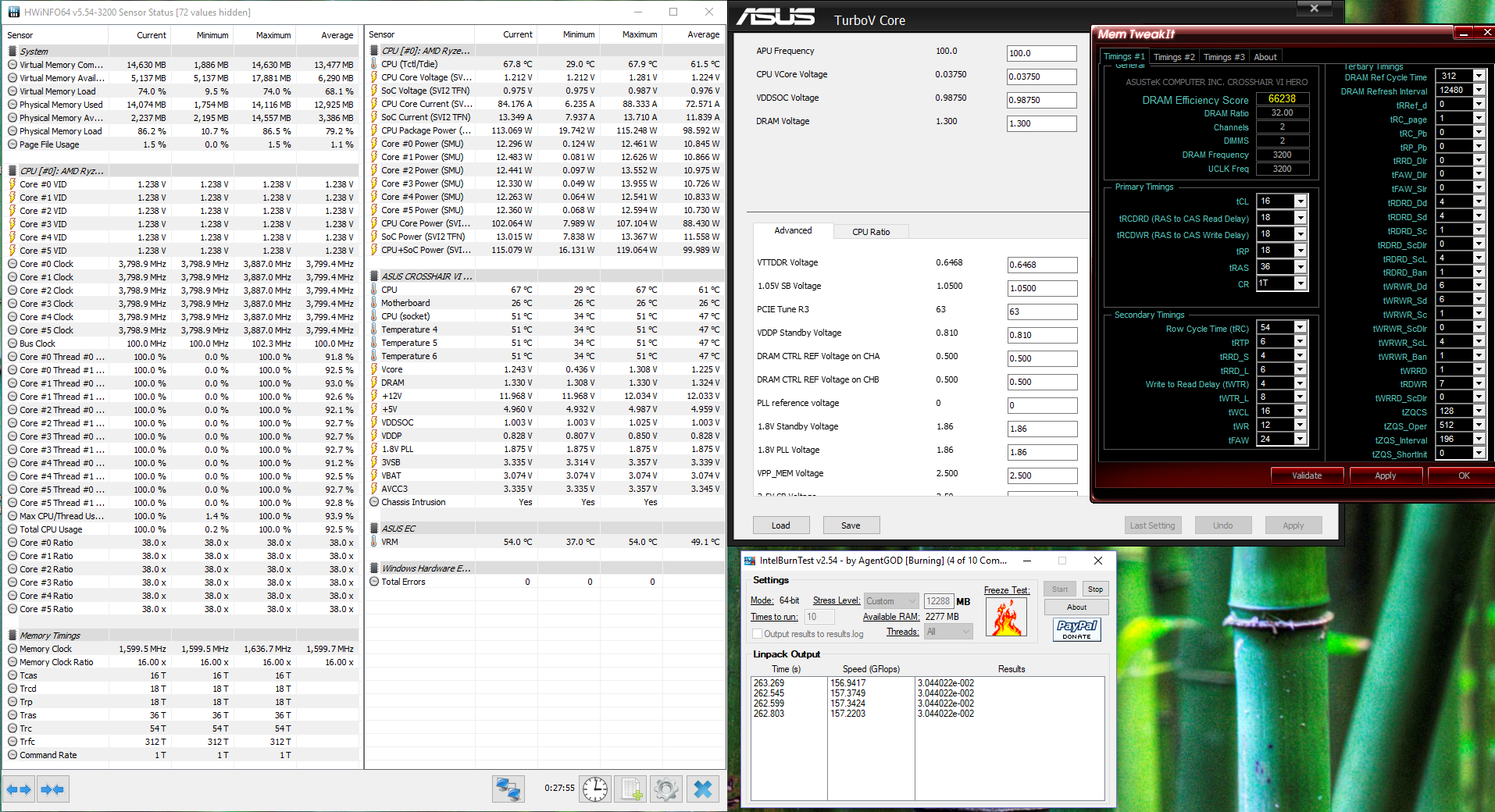Click the lightning icon beside Vcore row
Screen dimensions: 1495x812
pos(375,369)
